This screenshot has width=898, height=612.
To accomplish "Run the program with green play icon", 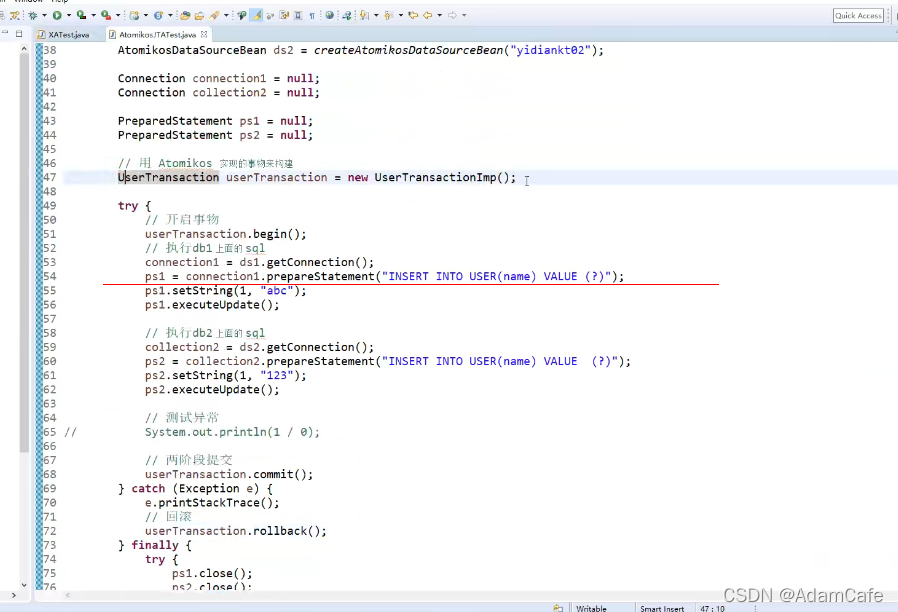I will click(57, 15).
